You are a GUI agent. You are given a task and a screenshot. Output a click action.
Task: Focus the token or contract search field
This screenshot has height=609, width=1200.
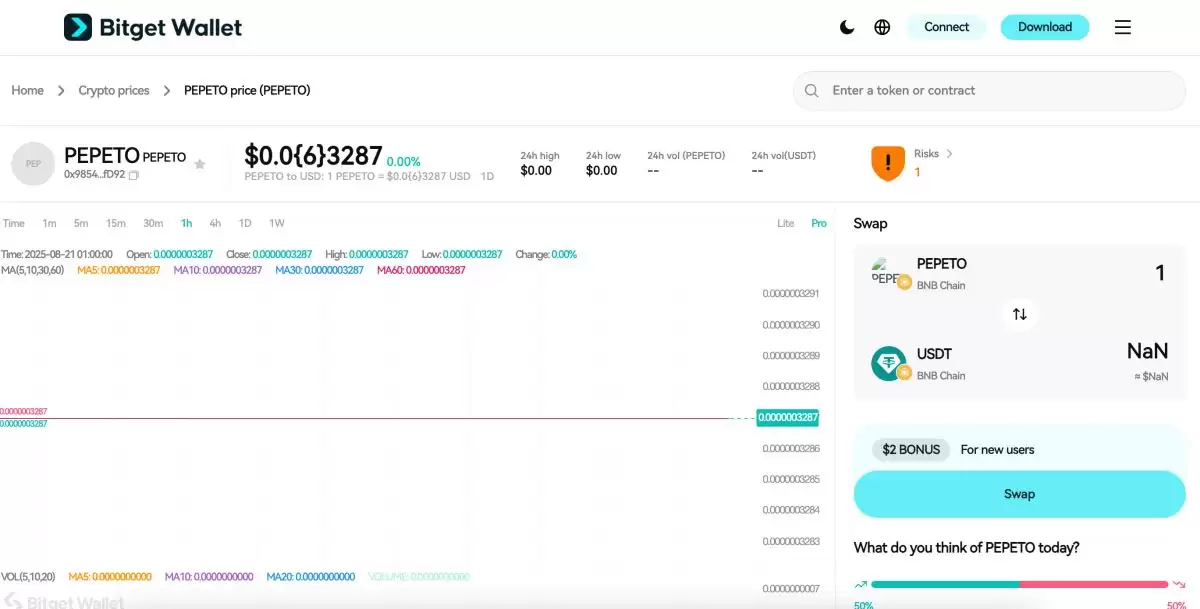tap(1000, 90)
